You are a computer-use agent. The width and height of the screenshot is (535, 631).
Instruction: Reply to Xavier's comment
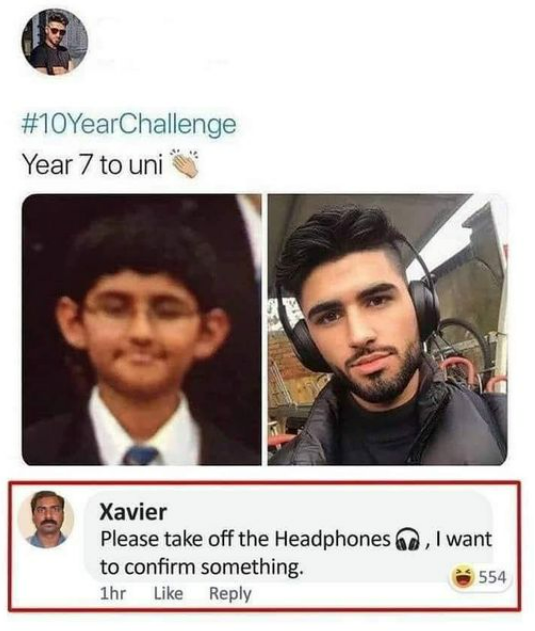[230, 594]
